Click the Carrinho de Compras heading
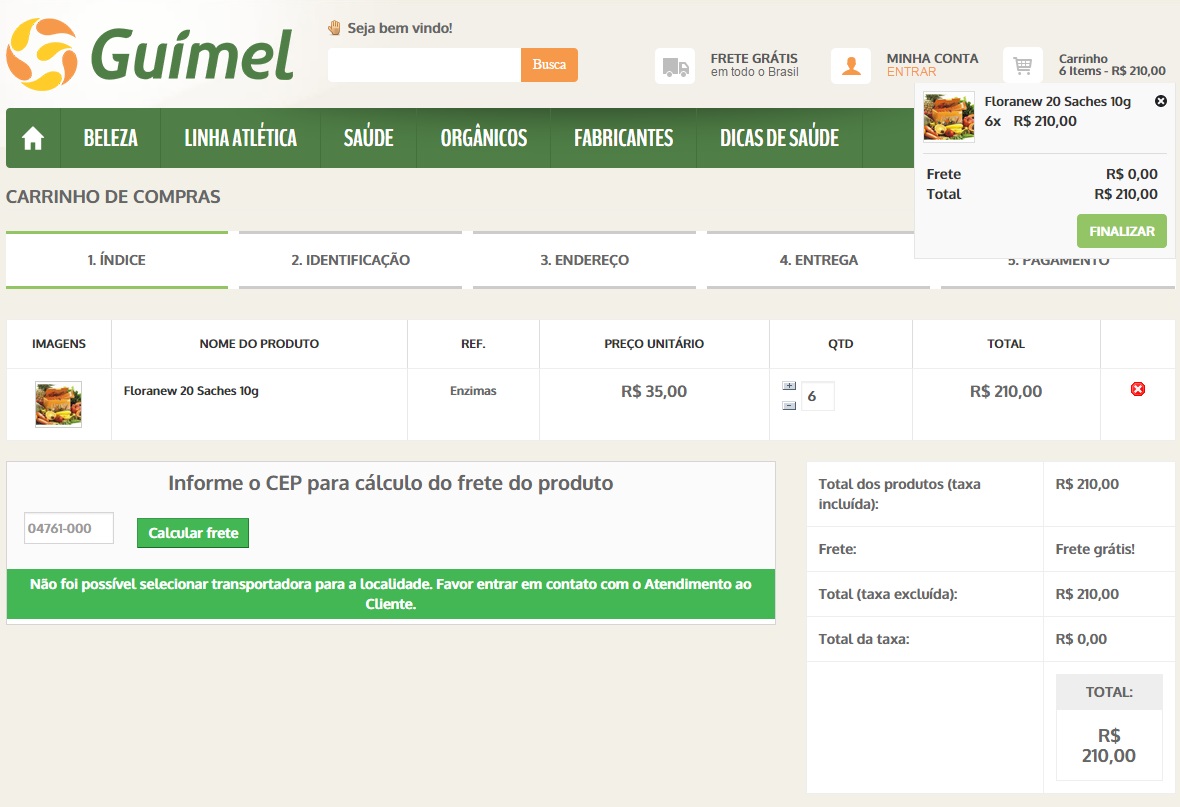The height and width of the screenshot is (807, 1180). (113, 196)
